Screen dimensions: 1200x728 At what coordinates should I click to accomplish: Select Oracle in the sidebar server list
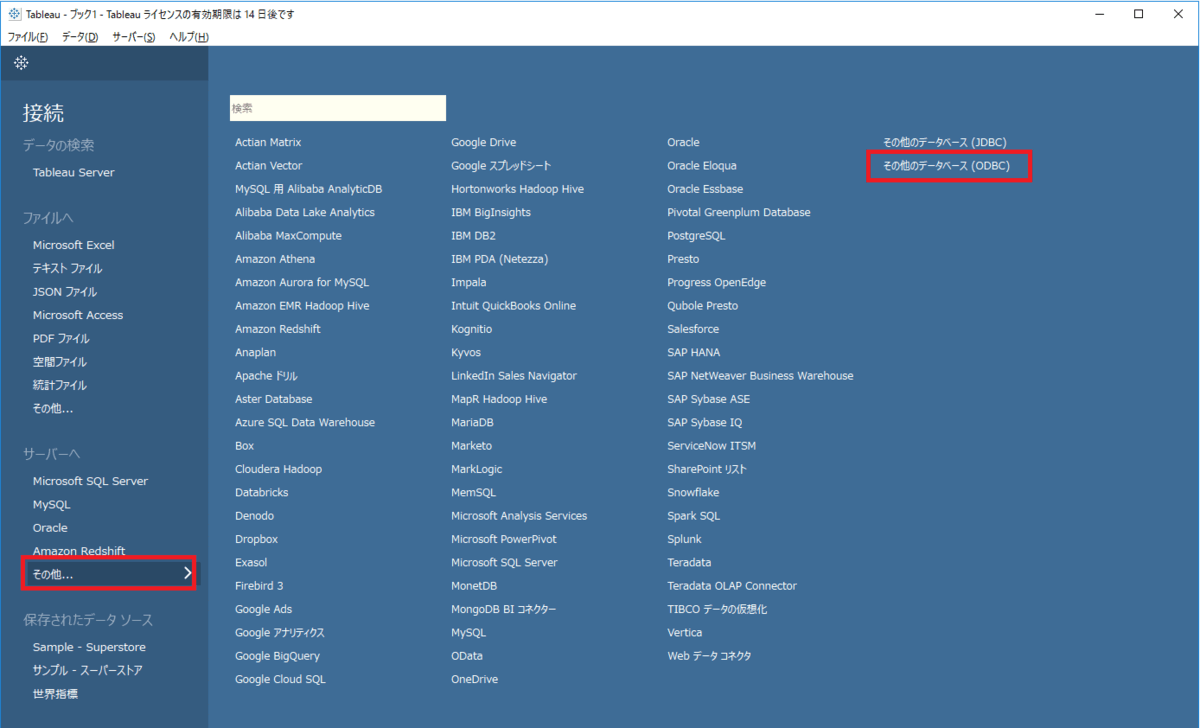pyautogui.click(x=50, y=528)
